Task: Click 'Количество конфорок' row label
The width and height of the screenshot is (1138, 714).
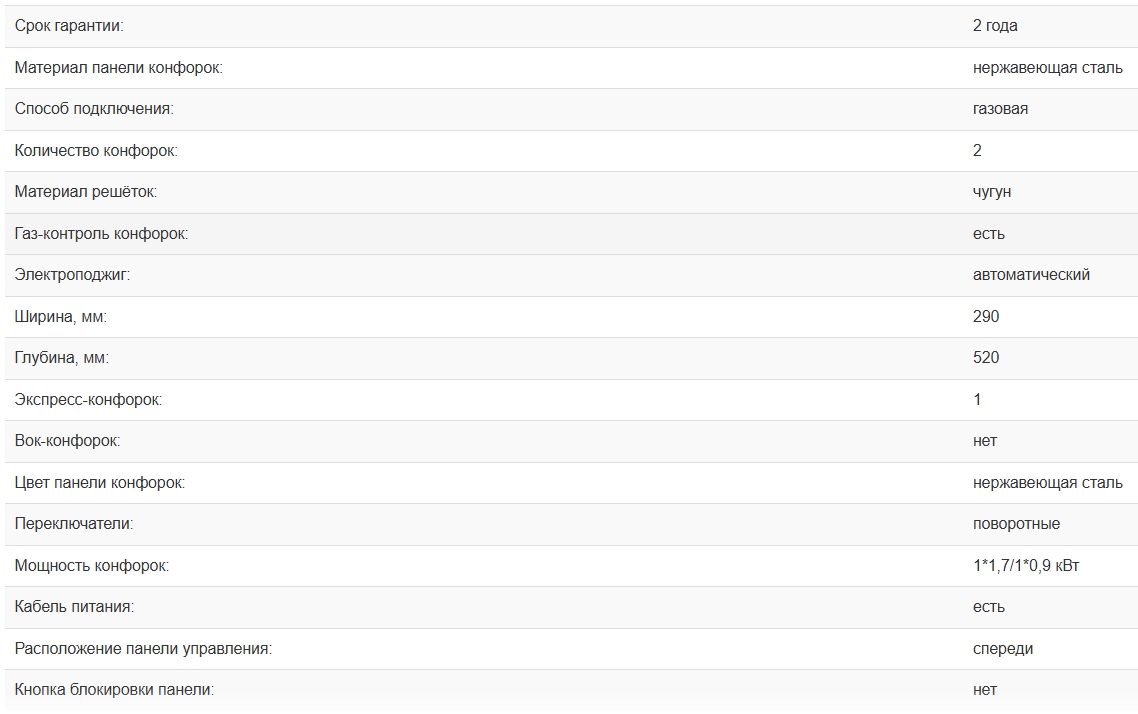Action: (x=96, y=151)
